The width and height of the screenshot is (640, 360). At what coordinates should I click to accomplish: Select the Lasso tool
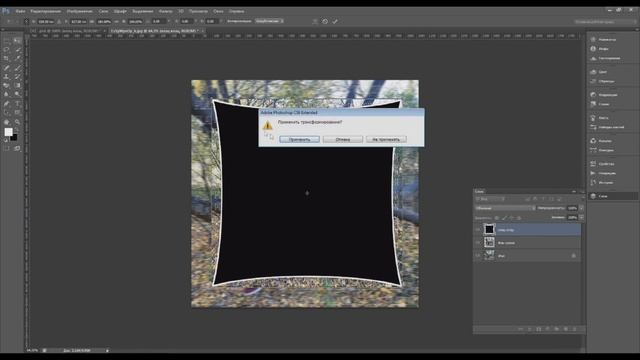(x=7, y=50)
